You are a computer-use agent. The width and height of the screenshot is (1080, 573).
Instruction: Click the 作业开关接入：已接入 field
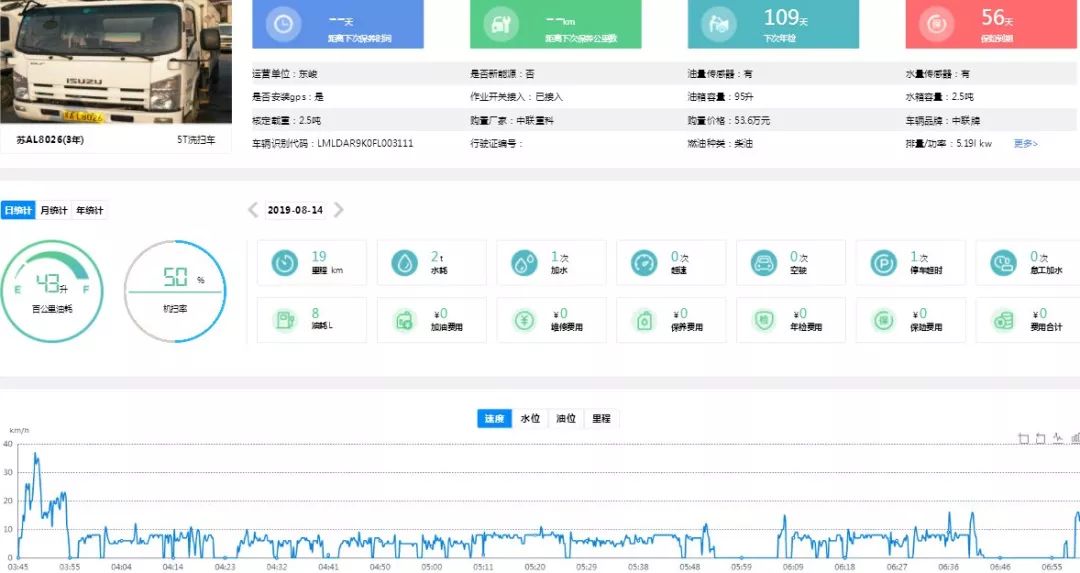(517, 96)
